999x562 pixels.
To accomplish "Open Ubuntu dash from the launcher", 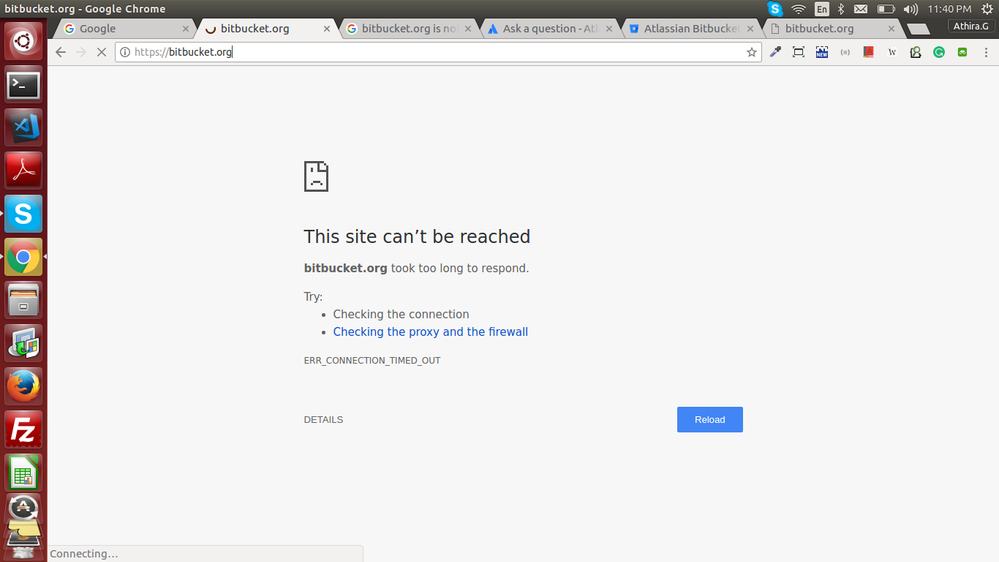I will click(x=23, y=41).
